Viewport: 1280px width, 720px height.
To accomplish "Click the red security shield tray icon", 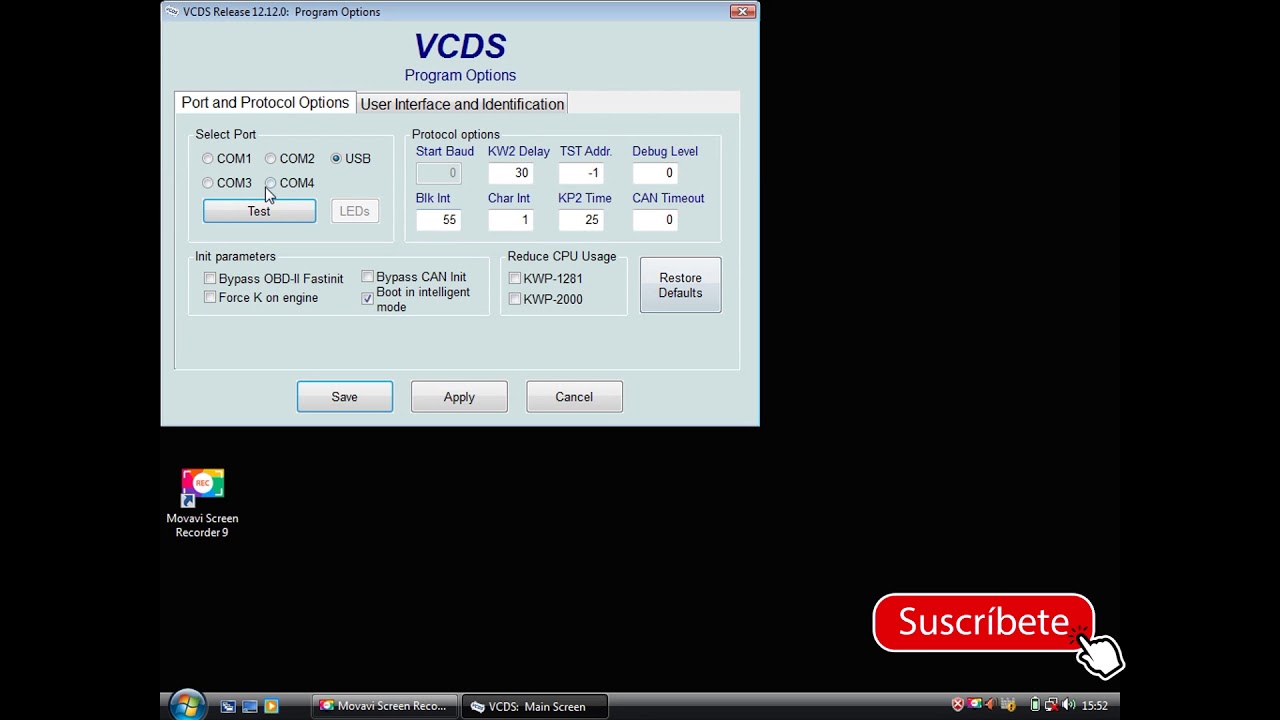I will tap(958, 705).
